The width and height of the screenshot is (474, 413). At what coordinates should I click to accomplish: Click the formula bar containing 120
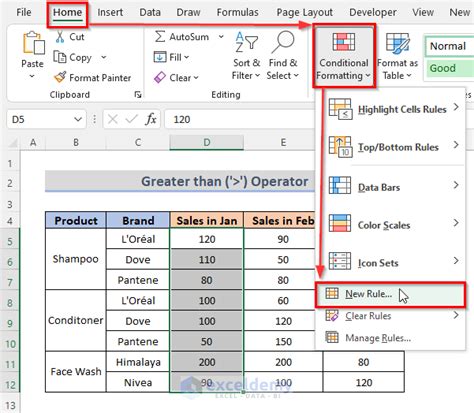pos(240,119)
